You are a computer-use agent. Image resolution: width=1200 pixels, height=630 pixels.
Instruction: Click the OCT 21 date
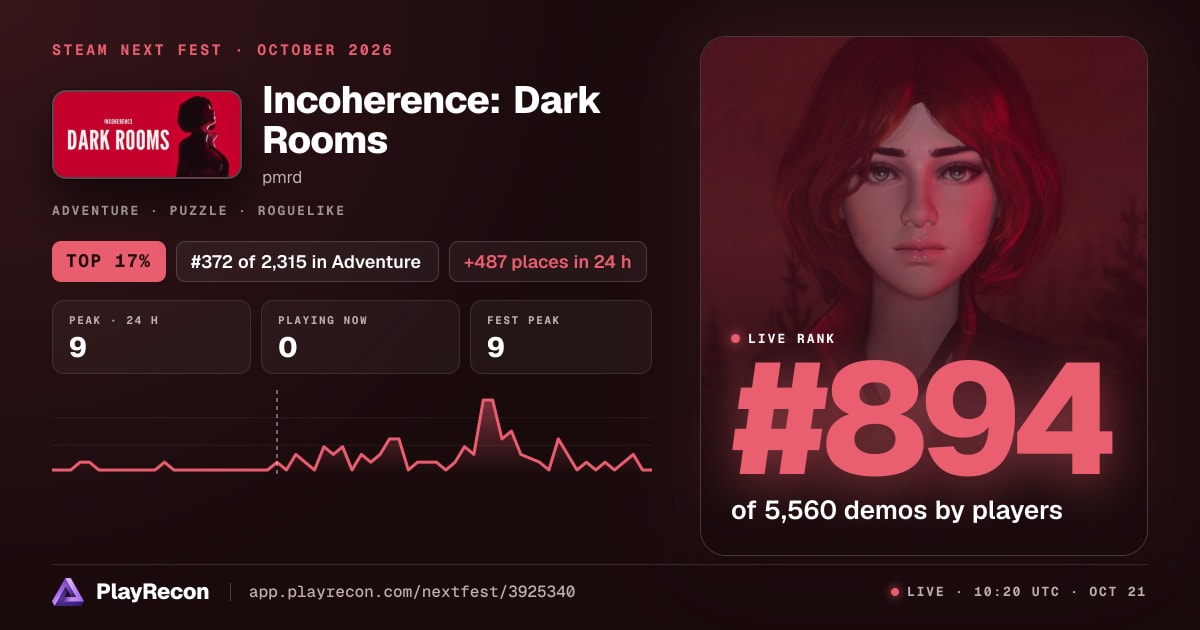click(x=1118, y=592)
